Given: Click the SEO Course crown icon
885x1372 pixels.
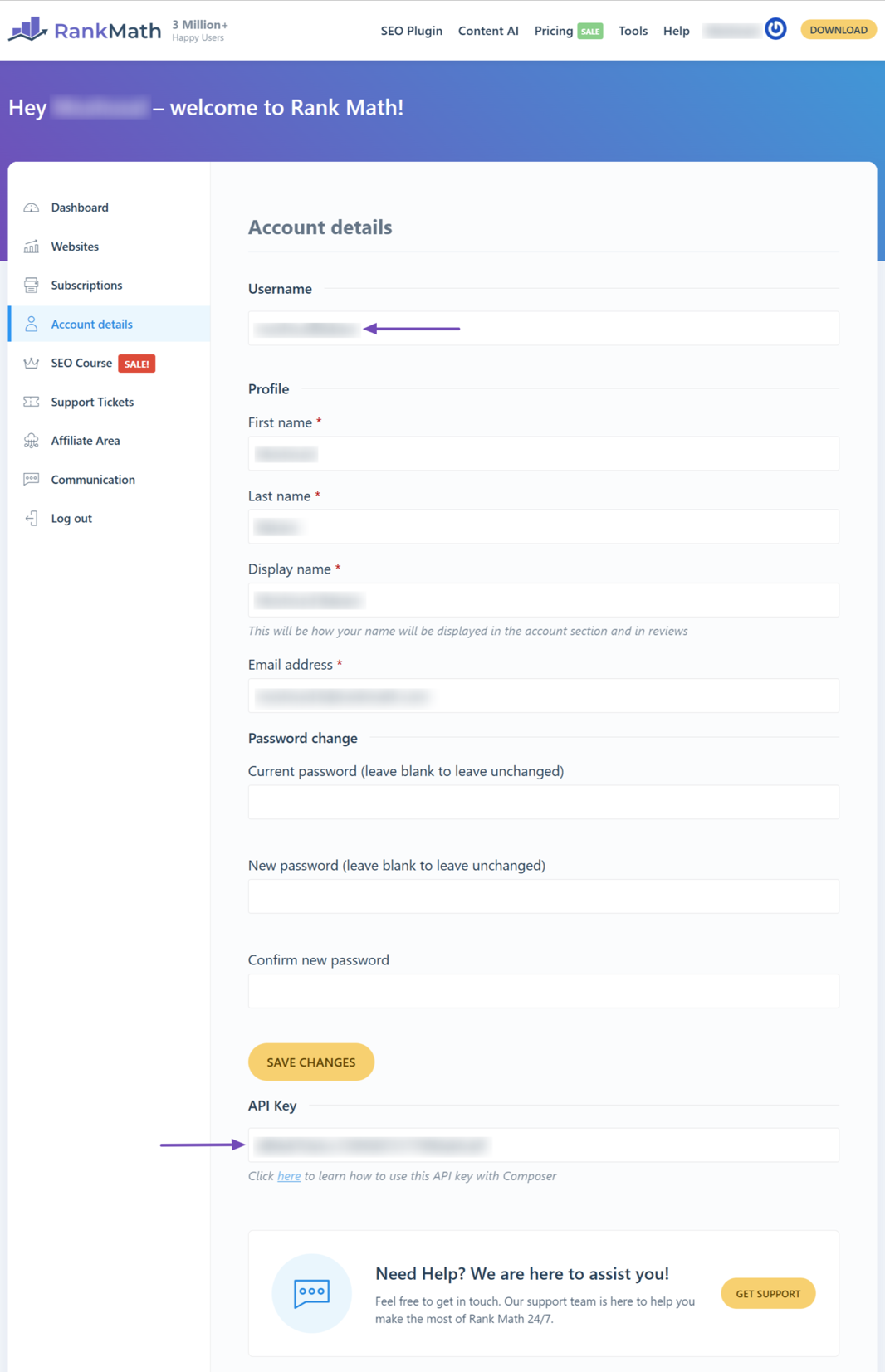Looking at the screenshot, I should pos(32,363).
